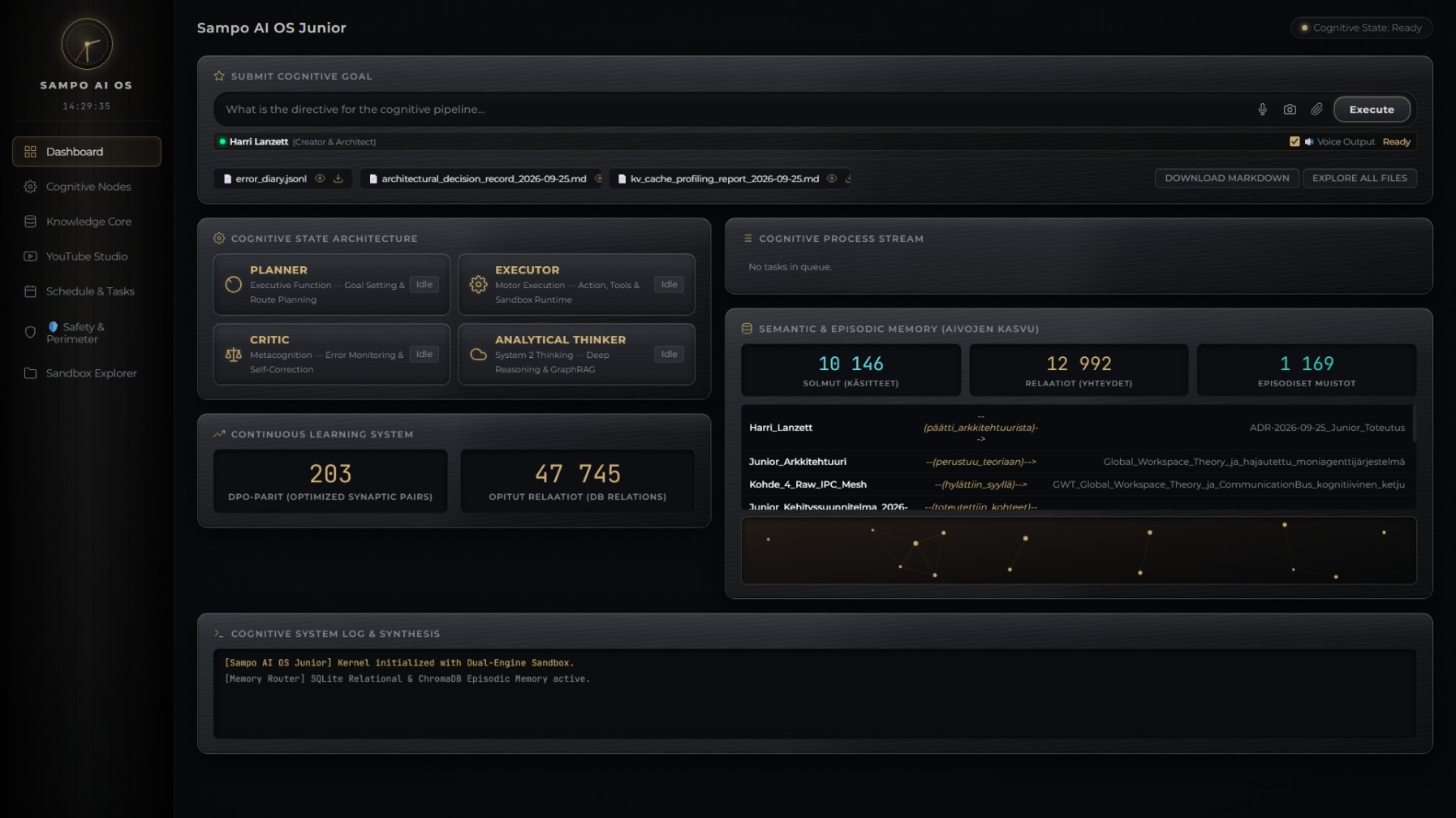The width and height of the screenshot is (1456, 818).
Task: Download the error_diary.jsonl file
Action: [x=338, y=179]
